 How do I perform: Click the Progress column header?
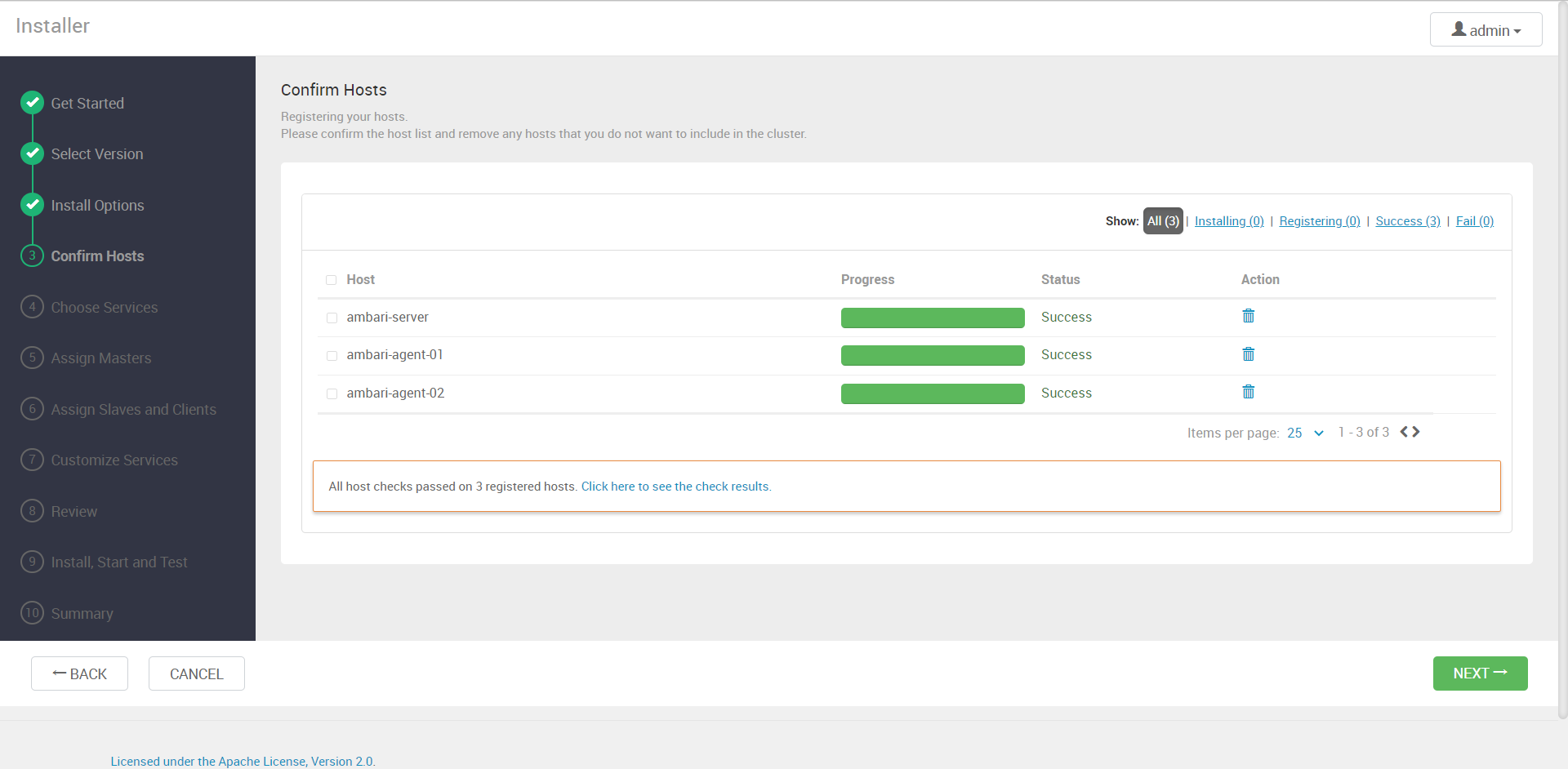pyautogui.click(x=867, y=279)
